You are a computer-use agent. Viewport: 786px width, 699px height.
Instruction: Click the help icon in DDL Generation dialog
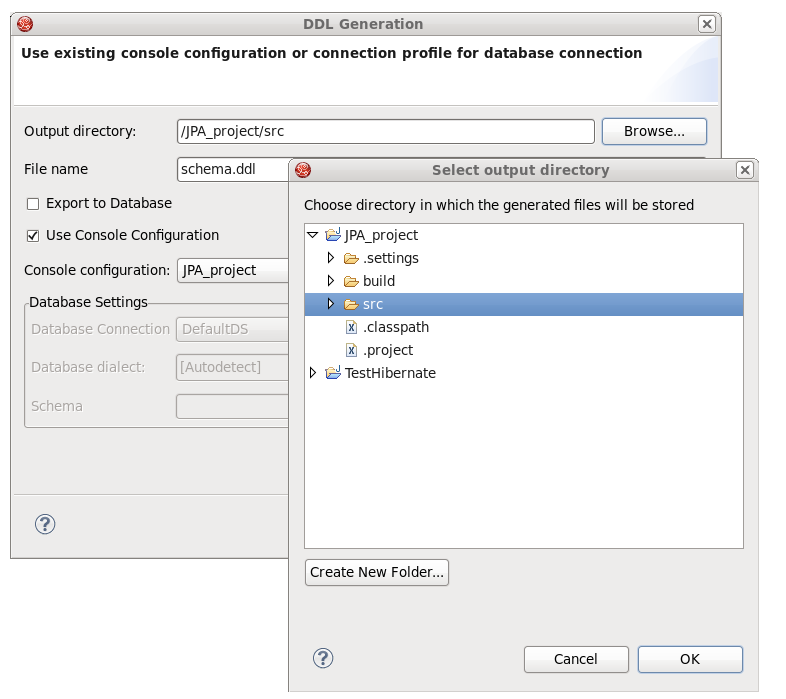click(x=45, y=524)
